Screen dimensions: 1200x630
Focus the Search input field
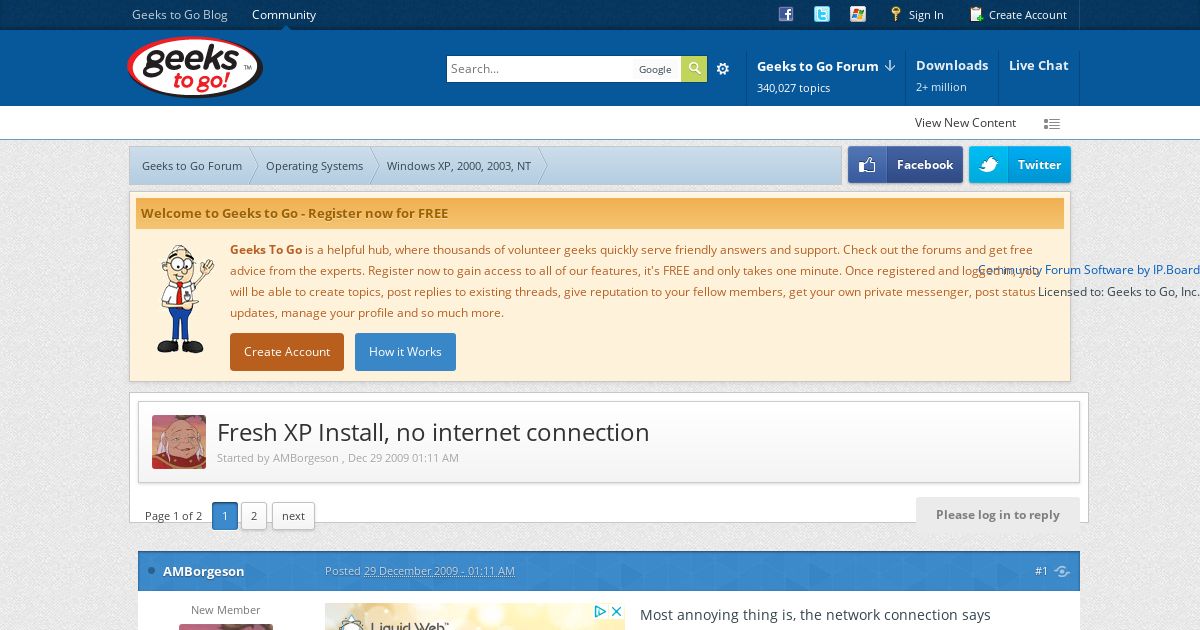(540, 69)
